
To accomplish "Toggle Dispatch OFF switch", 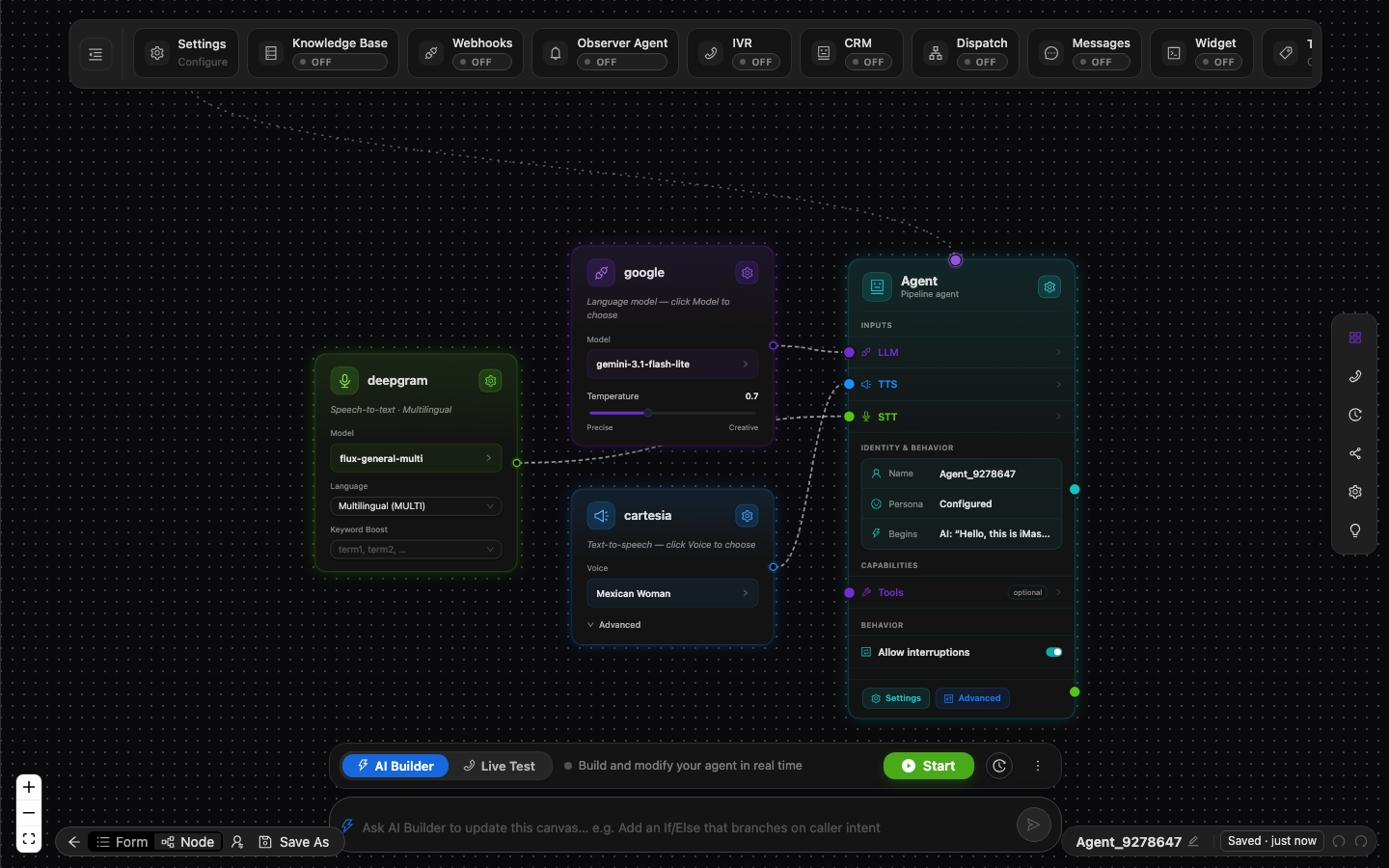I will coord(982,62).
